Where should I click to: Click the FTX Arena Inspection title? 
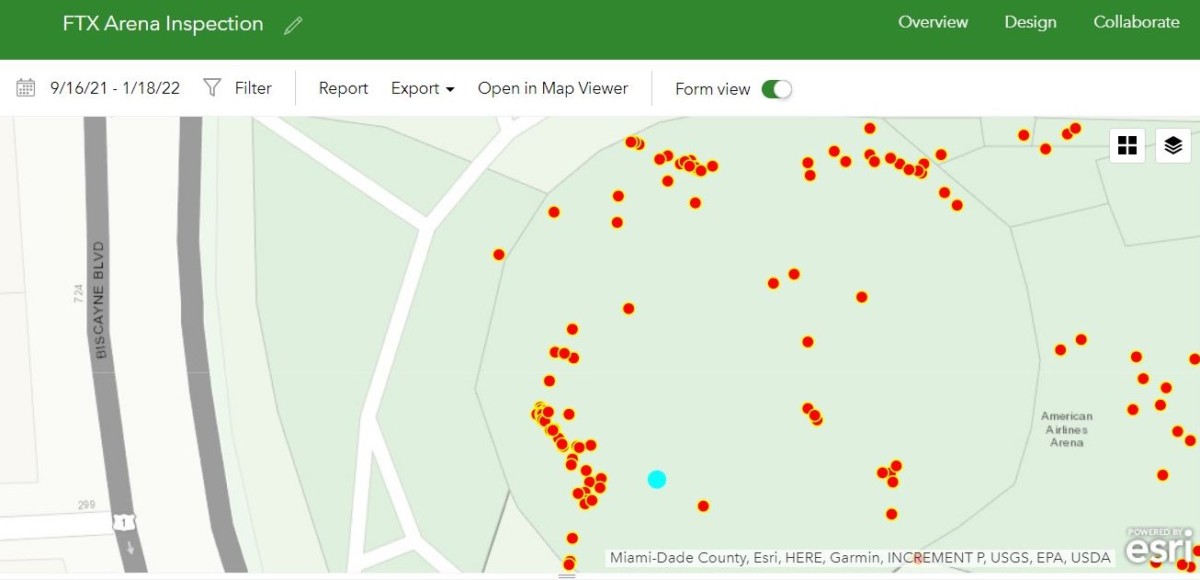tap(163, 24)
